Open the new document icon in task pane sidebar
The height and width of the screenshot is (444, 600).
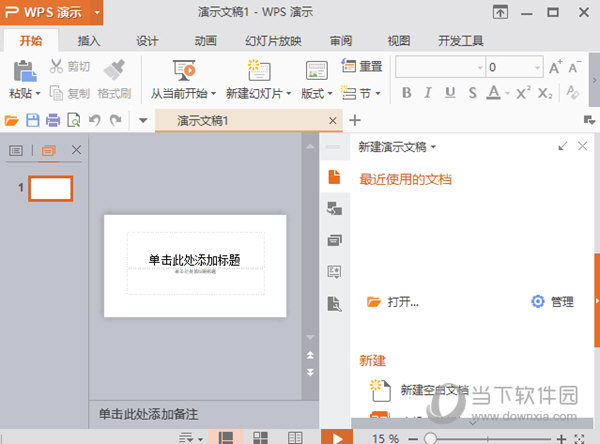pos(334,177)
